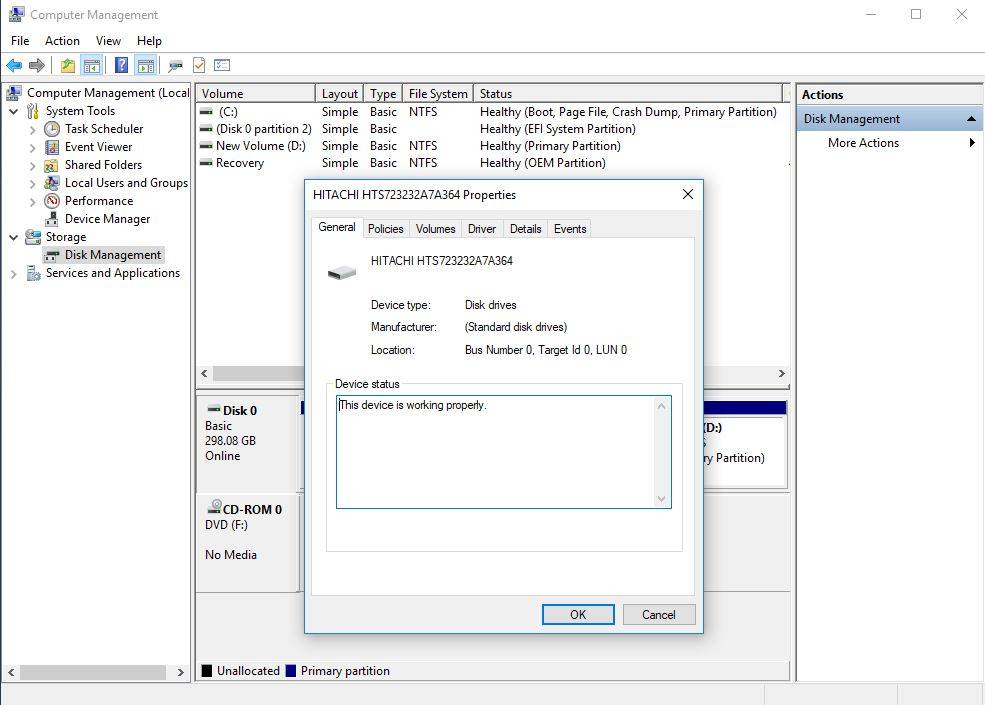
Task: Click the Performance icon in the tree
Action: 52,201
